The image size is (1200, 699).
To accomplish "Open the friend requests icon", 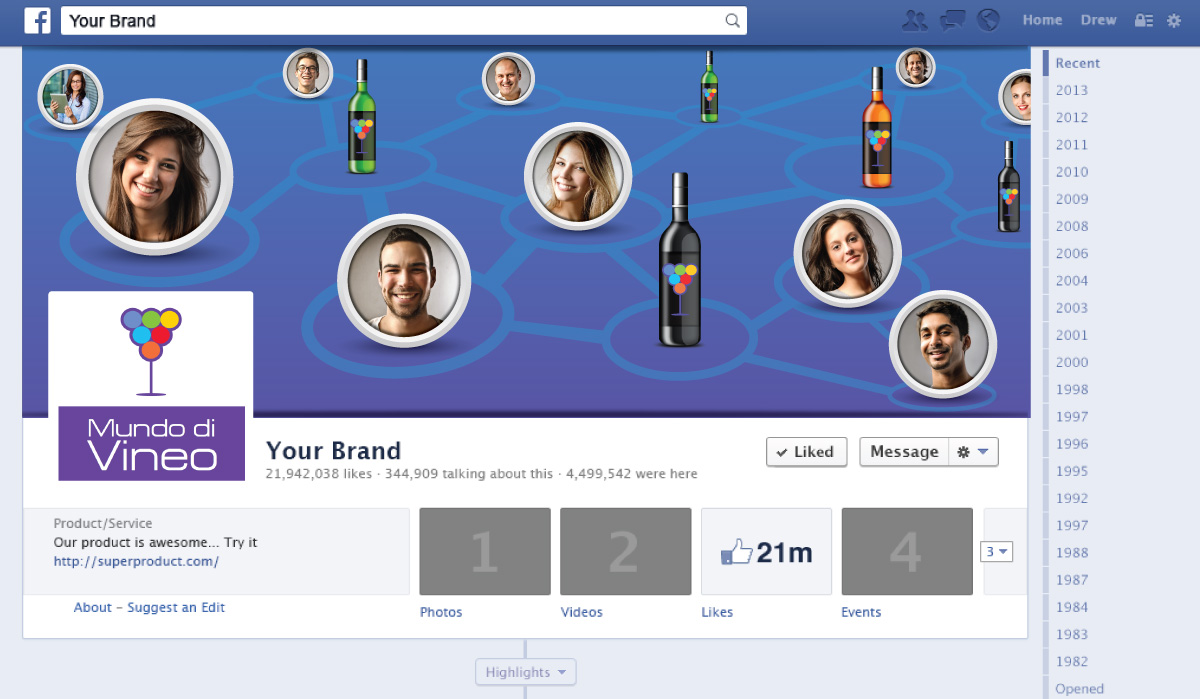I will [914, 19].
